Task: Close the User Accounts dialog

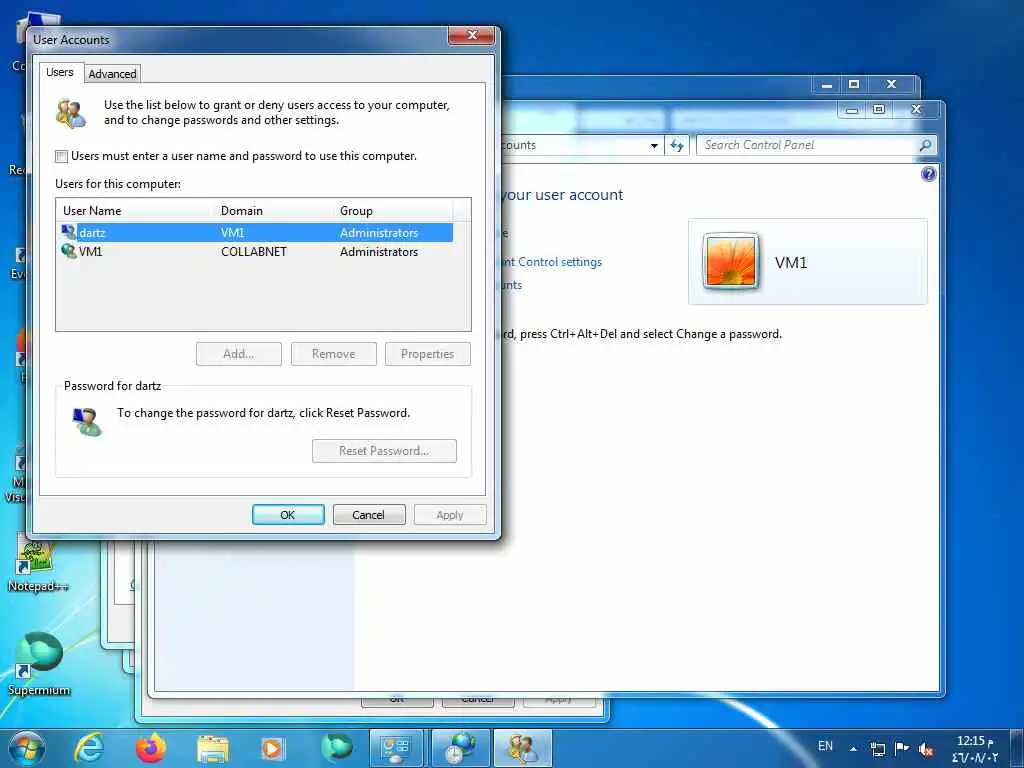Action: (x=472, y=35)
